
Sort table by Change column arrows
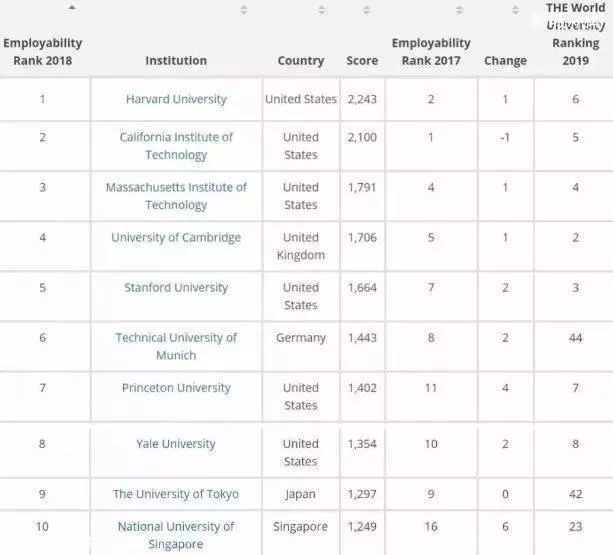515,10
